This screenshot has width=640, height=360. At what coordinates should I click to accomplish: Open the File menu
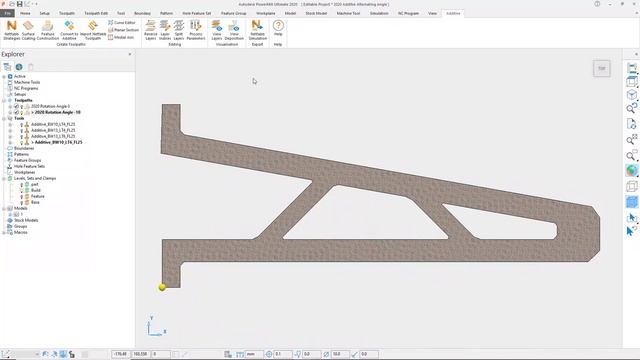click(7, 13)
